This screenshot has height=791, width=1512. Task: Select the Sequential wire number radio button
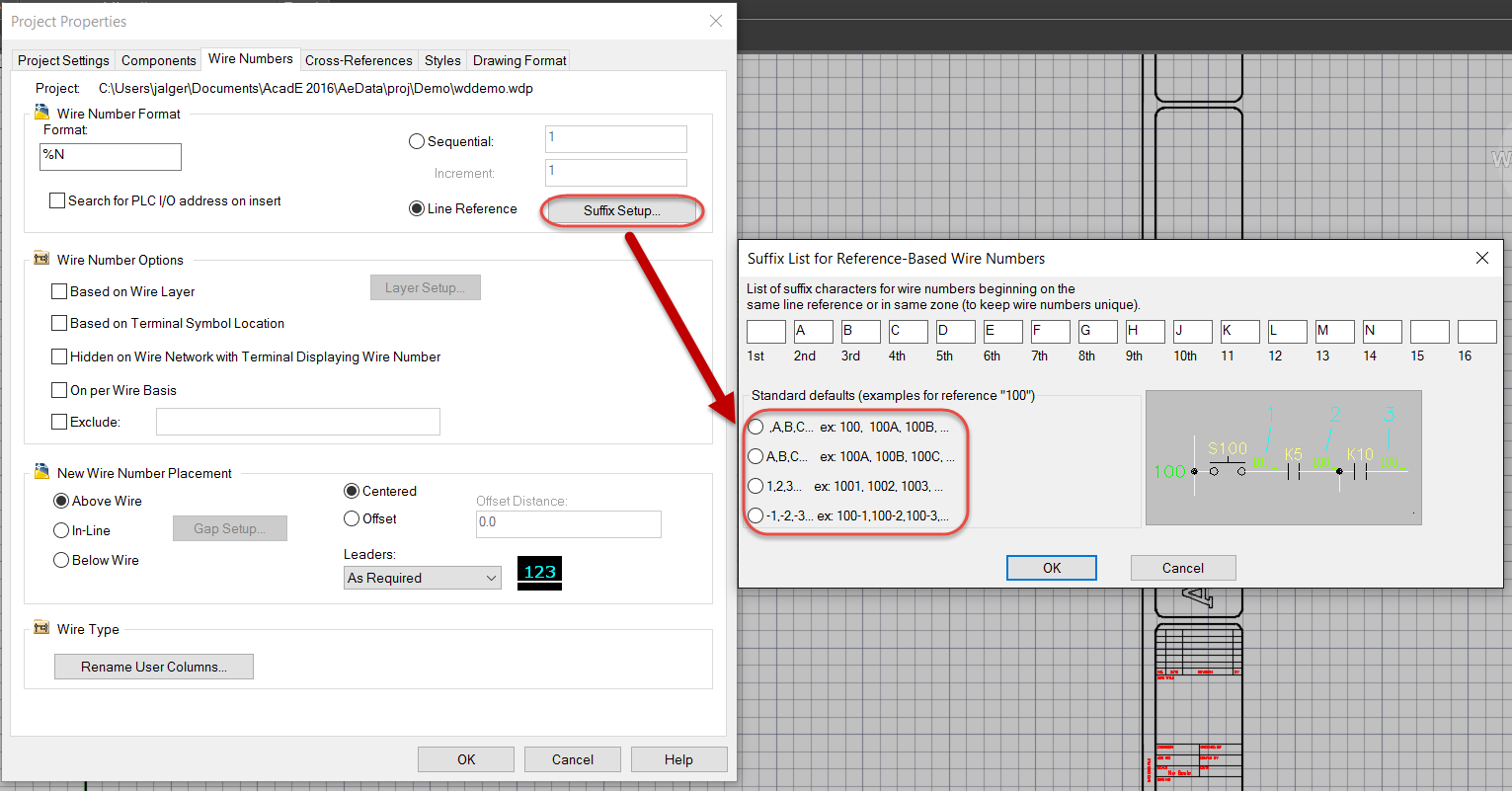416,140
